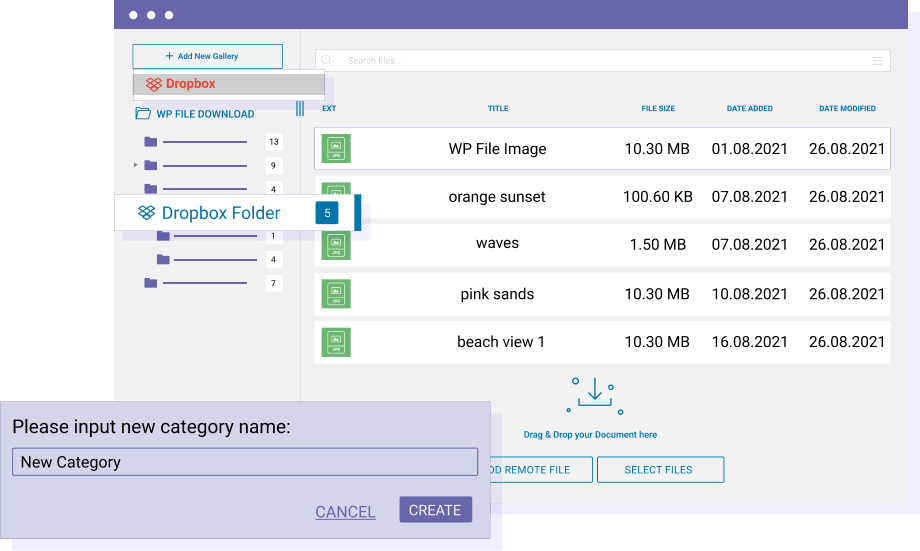Select the folder containing 13 files
The width and height of the screenshot is (920, 551).
pos(151,142)
